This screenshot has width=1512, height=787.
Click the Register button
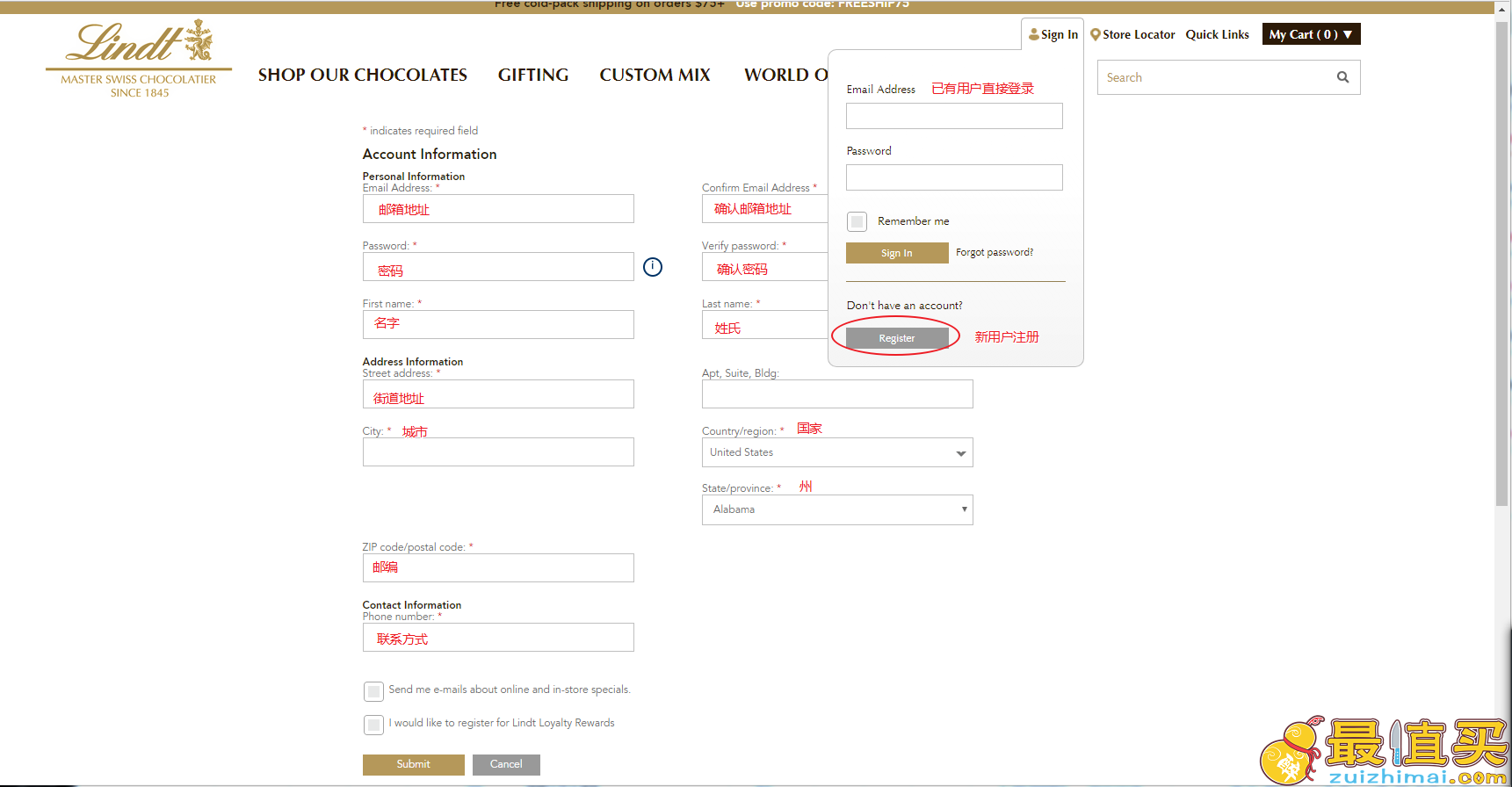pos(897,338)
